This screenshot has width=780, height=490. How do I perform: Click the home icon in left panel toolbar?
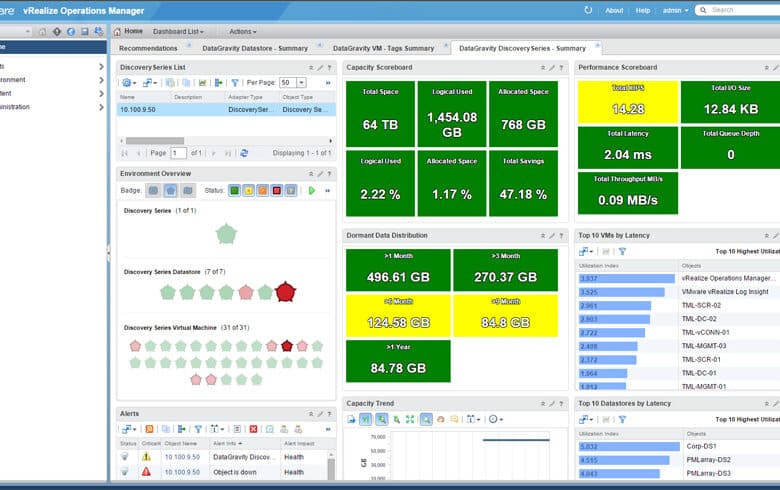point(43,32)
